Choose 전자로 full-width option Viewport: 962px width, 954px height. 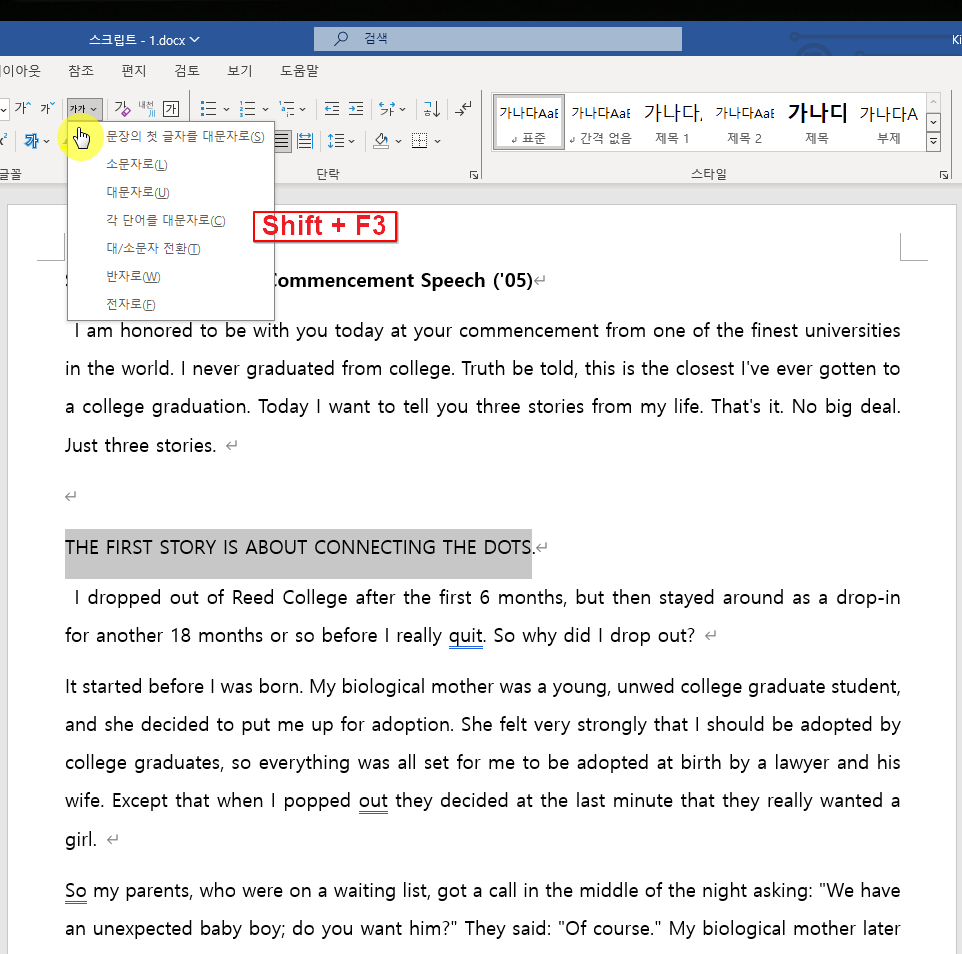[x=171, y=304]
